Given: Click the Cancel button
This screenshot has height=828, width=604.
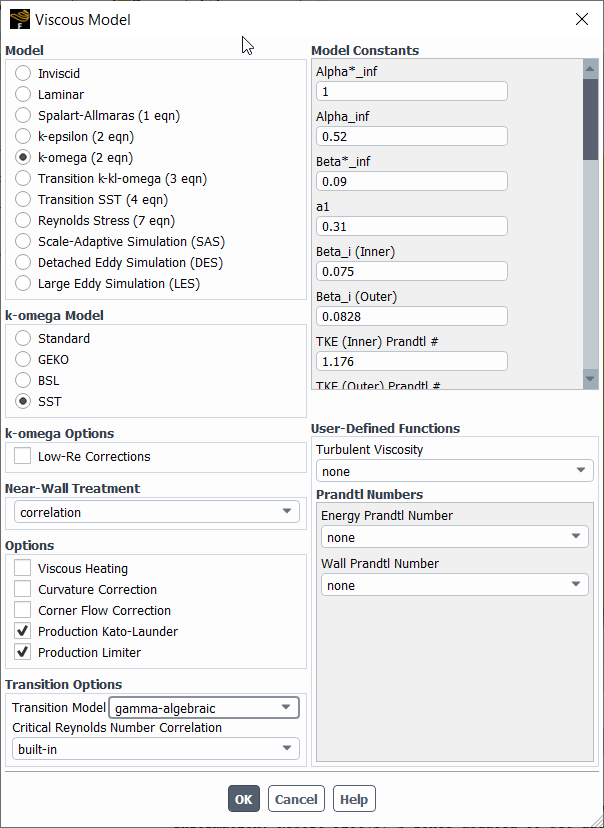Looking at the screenshot, I should click(x=296, y=799).
